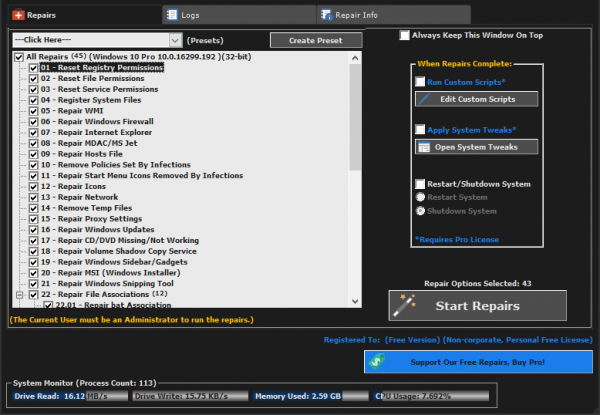The image size is (600, 415).
Task: Open the Click Here presets dropdown arrow
Action: tap(175, 40)
